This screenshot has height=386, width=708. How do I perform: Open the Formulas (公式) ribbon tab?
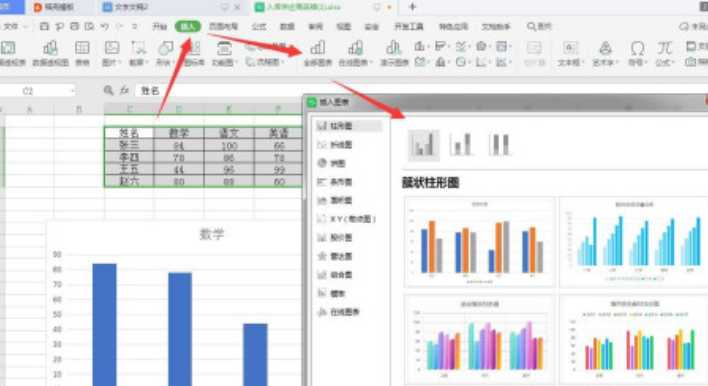tap(259, 27)
